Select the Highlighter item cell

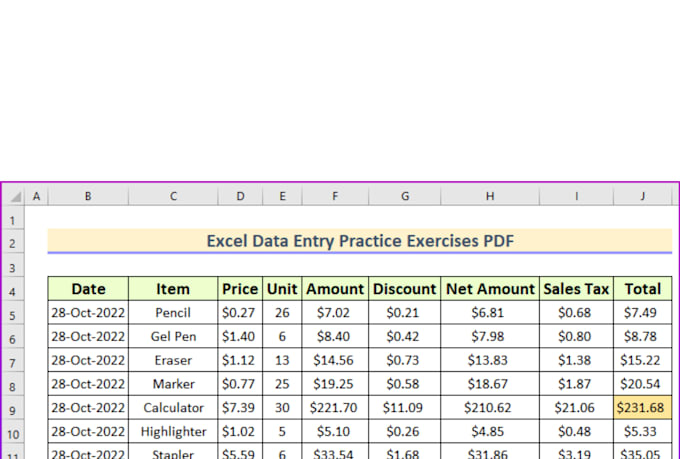(173, 431)
